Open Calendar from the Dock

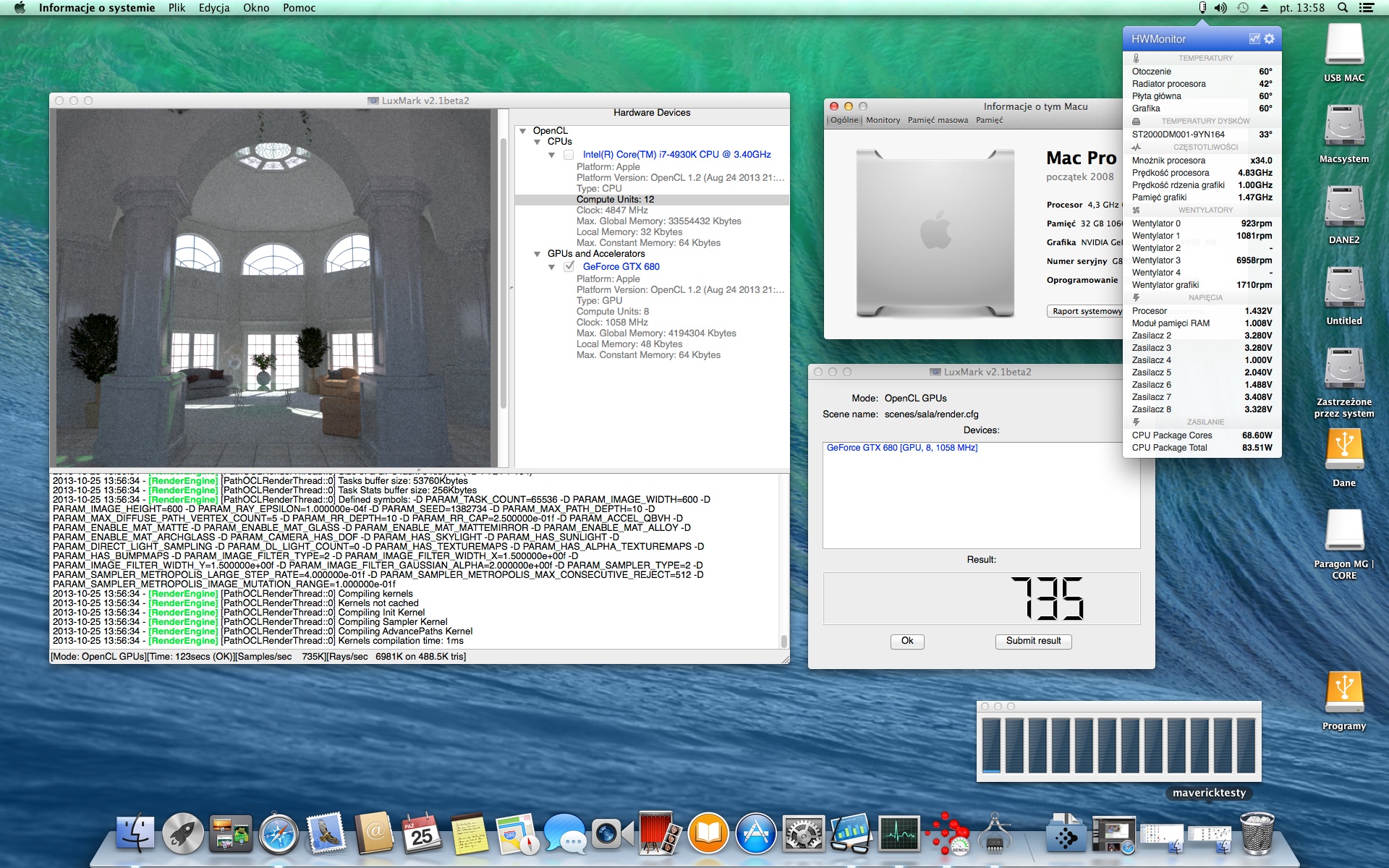[421, 833]
